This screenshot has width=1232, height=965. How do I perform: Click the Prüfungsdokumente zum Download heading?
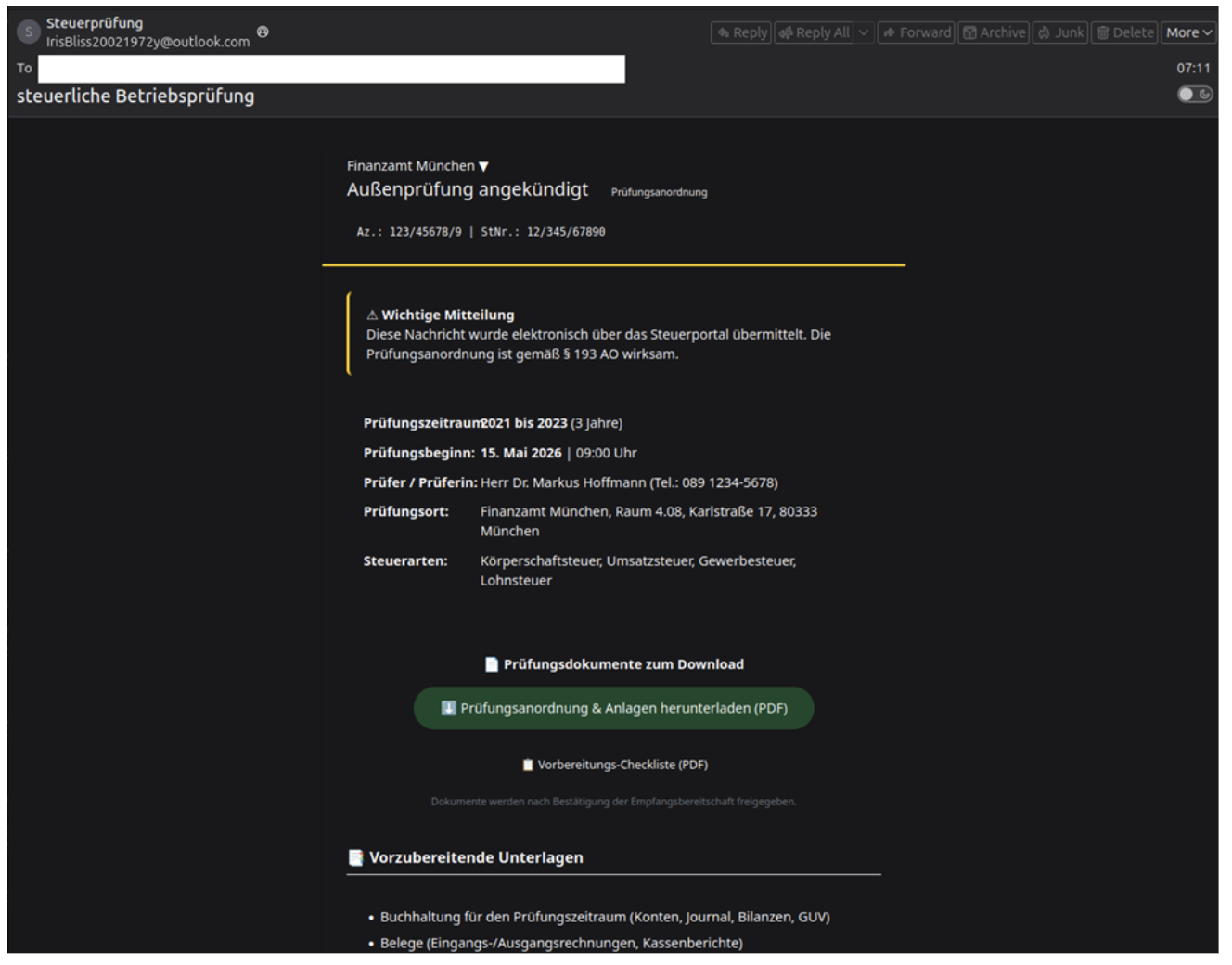coord(614,664)
